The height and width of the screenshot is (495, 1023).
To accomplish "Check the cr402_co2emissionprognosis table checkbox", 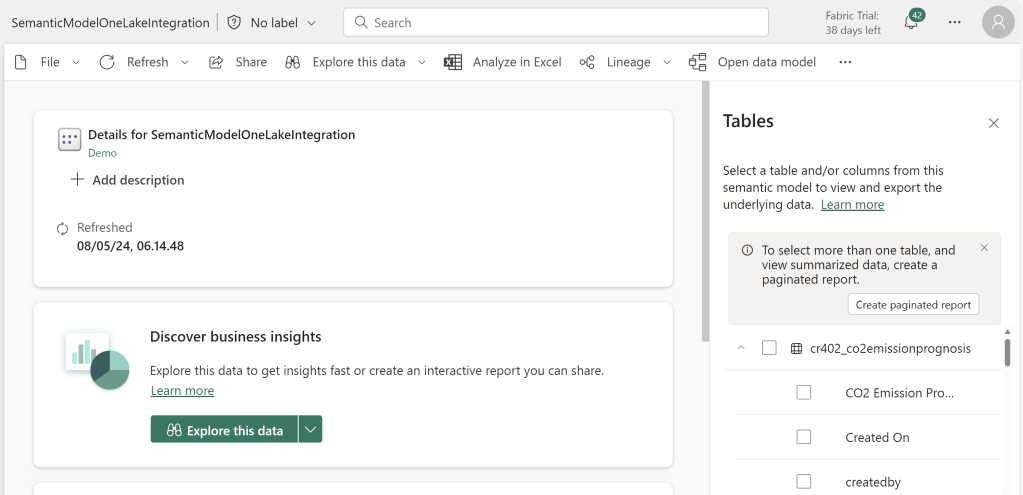I will 769,348.
